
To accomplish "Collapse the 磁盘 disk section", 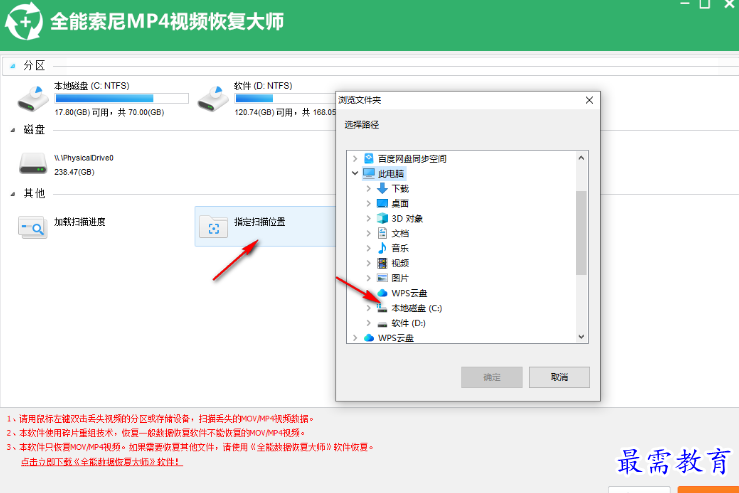I will click(x=13, y=130).
